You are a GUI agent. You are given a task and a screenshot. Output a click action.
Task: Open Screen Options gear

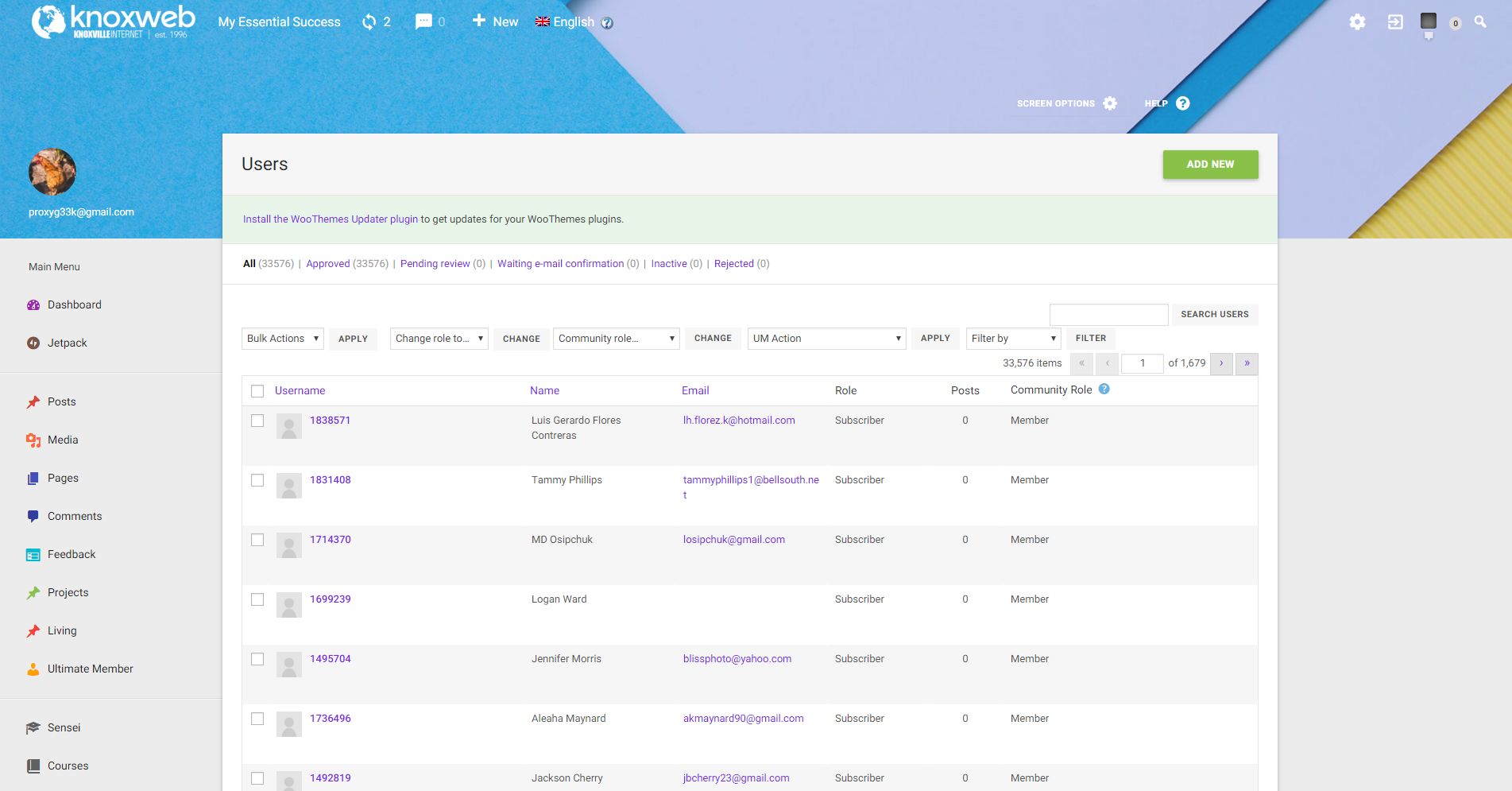click(x=1110, y=103)
